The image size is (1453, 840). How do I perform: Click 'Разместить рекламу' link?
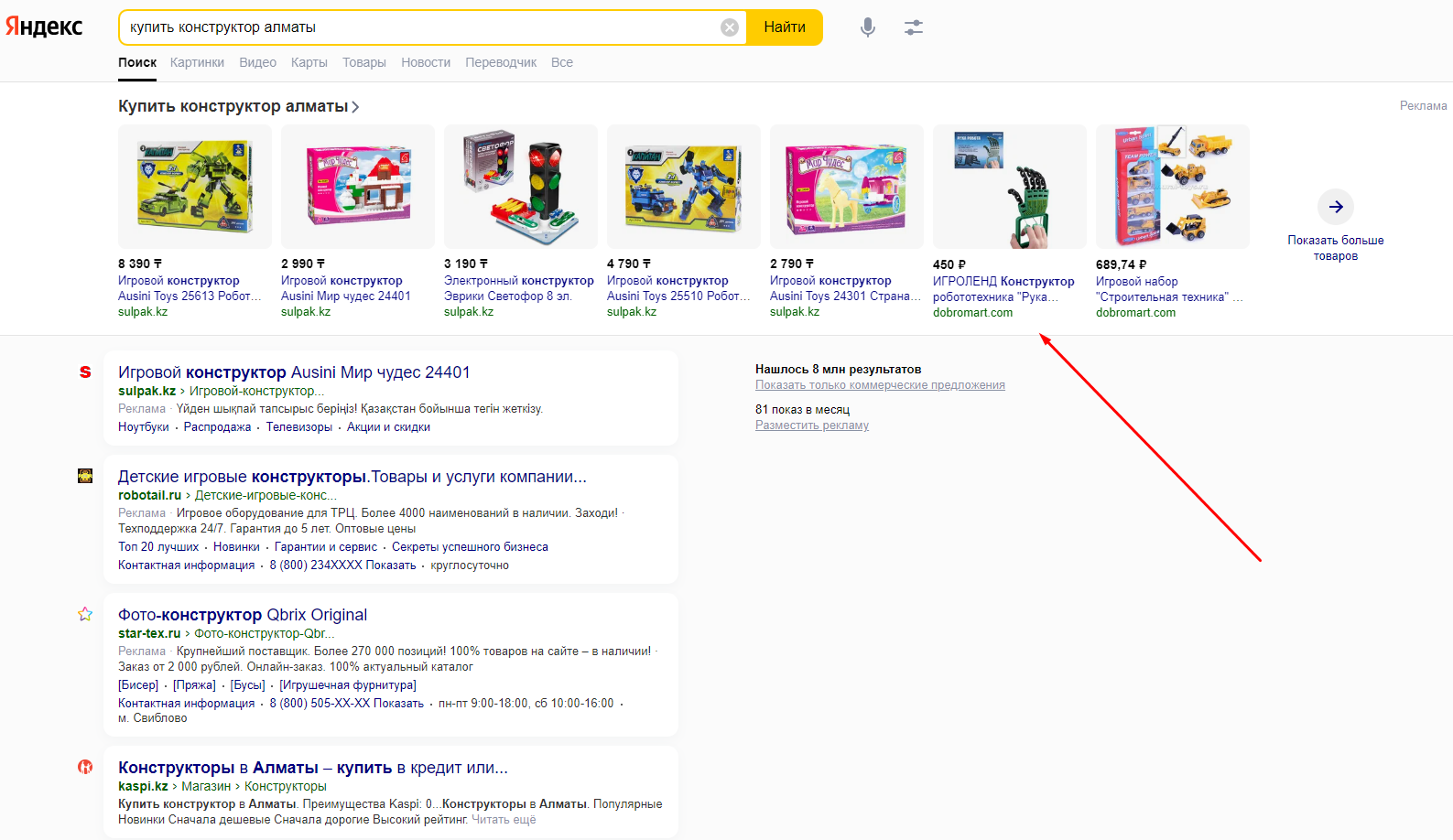(812, 425)
